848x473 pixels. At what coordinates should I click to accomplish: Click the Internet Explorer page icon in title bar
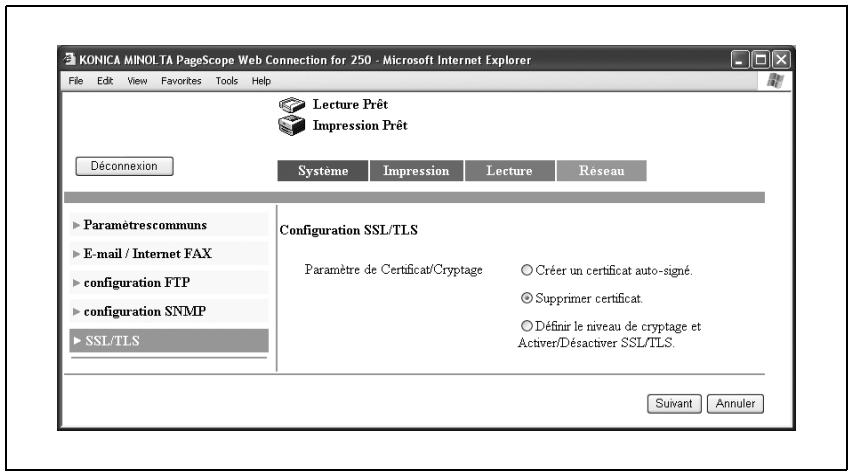[x=69, y=59]
